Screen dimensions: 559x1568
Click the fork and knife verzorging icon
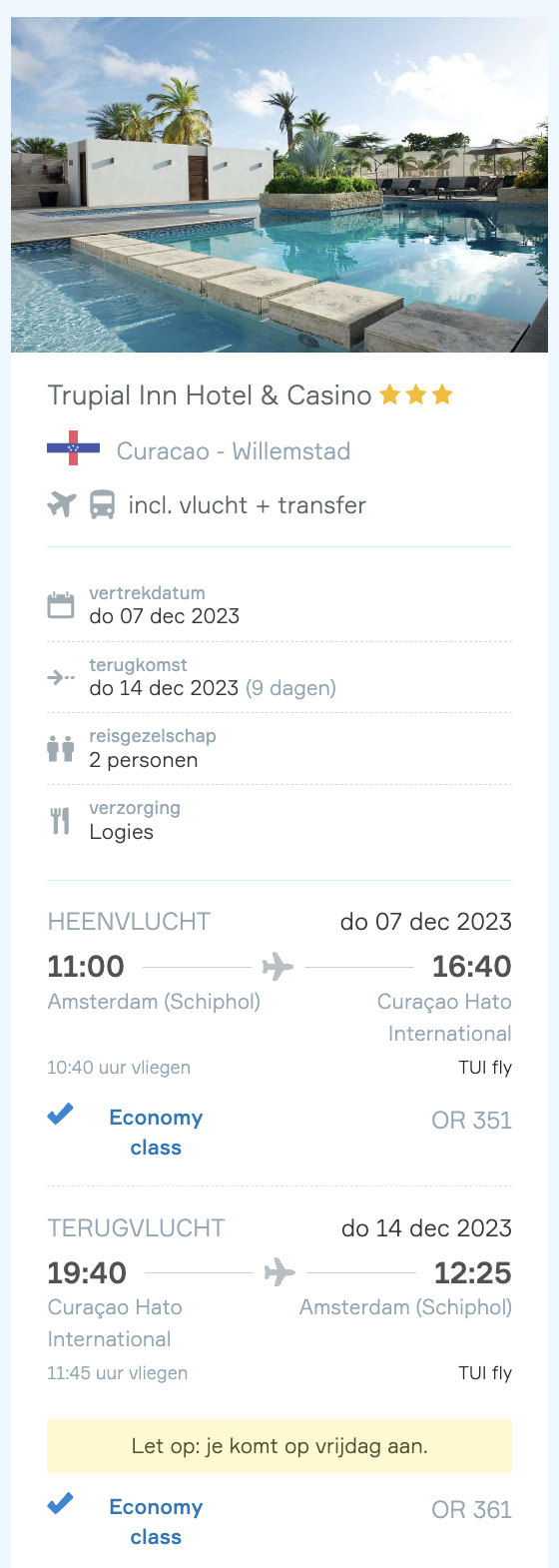[x=61, y=820]
